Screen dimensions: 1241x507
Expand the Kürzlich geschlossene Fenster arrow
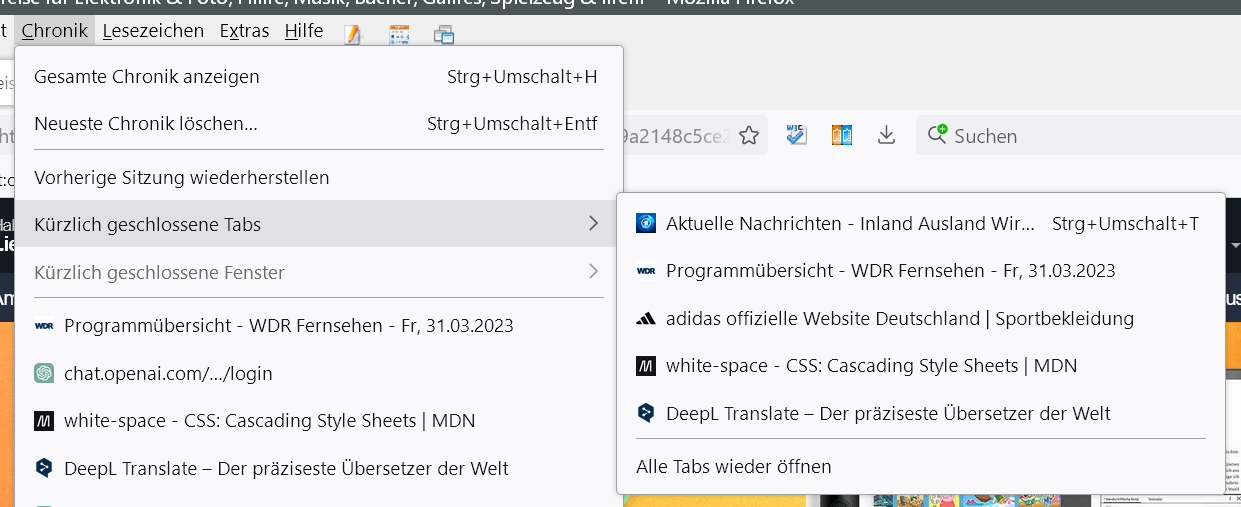[x=593, y=272]
